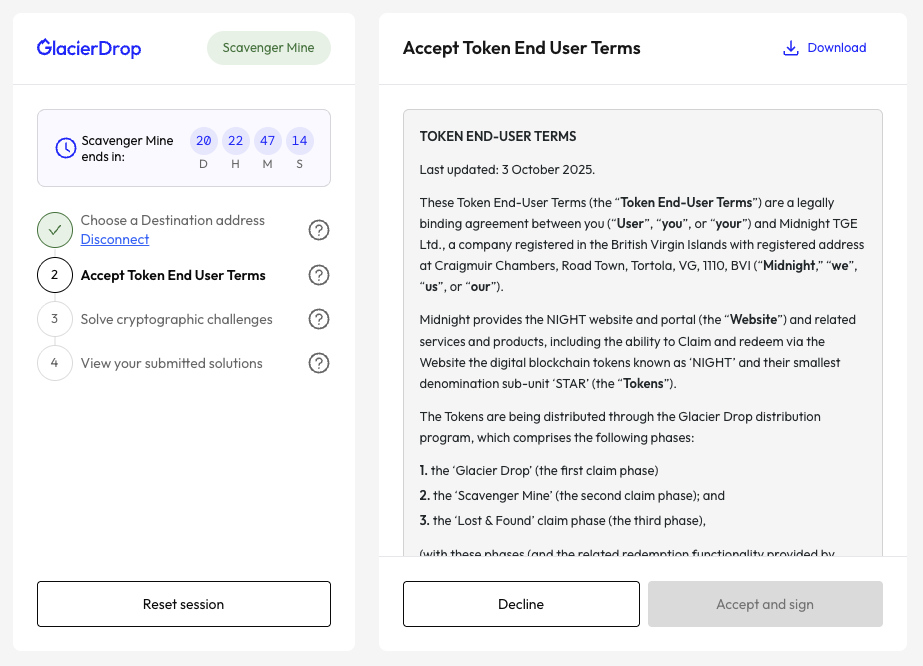Open help for View your submitted solutions

coord(319,363)
